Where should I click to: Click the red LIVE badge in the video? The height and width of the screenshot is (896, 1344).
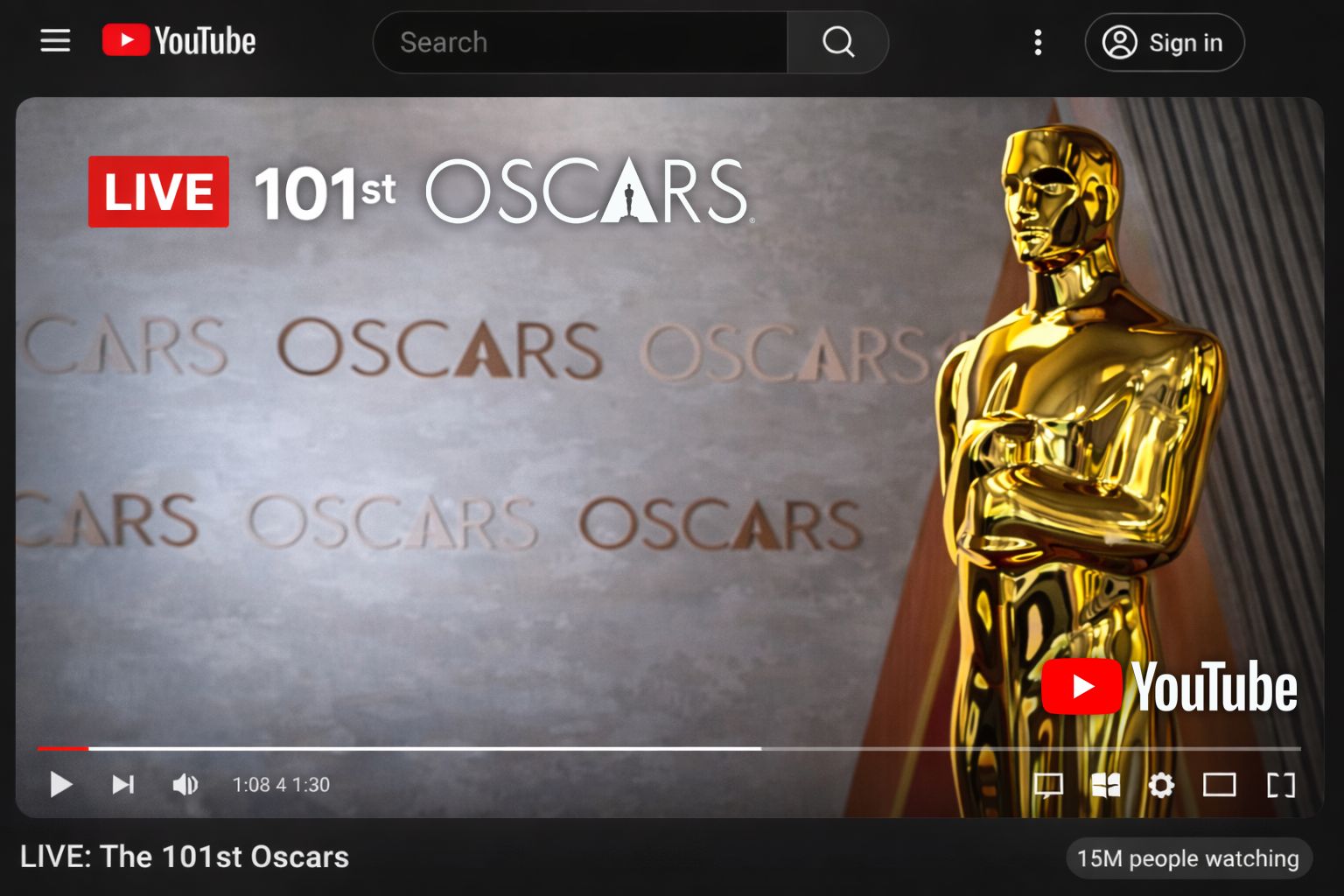(158, 192)
